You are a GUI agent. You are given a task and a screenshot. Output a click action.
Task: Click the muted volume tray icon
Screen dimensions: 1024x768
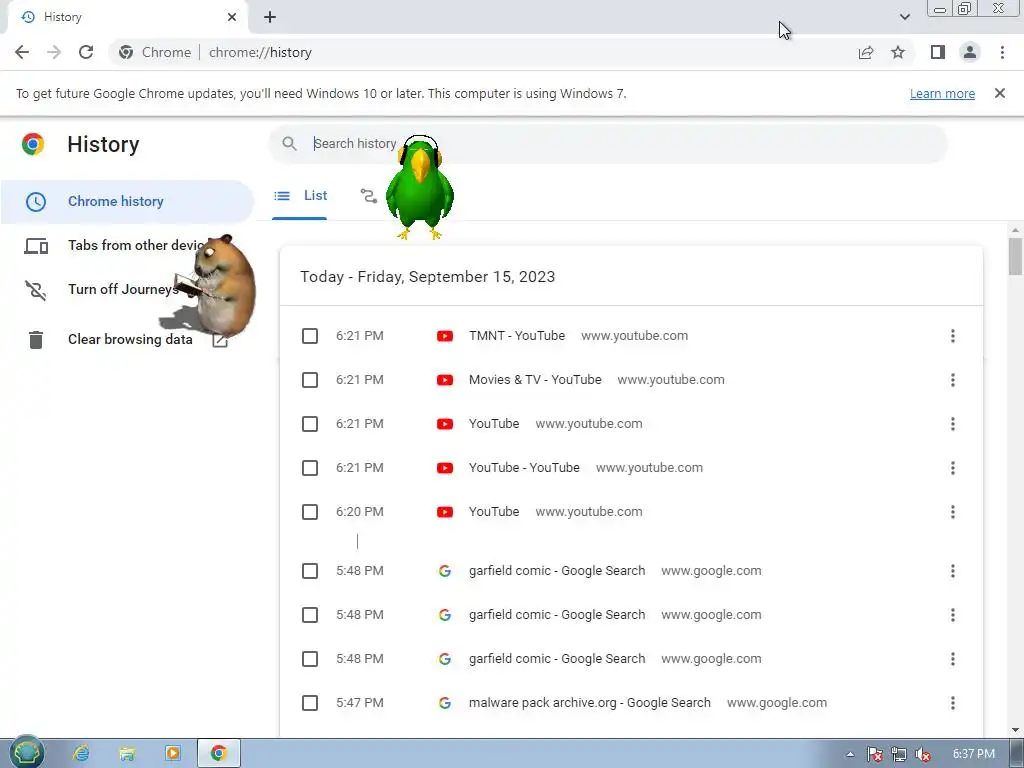(923, 754)
